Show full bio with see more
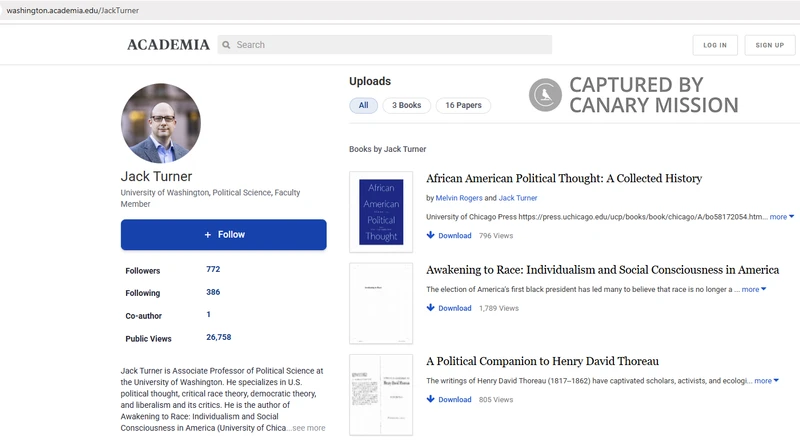 coord(307,428)
